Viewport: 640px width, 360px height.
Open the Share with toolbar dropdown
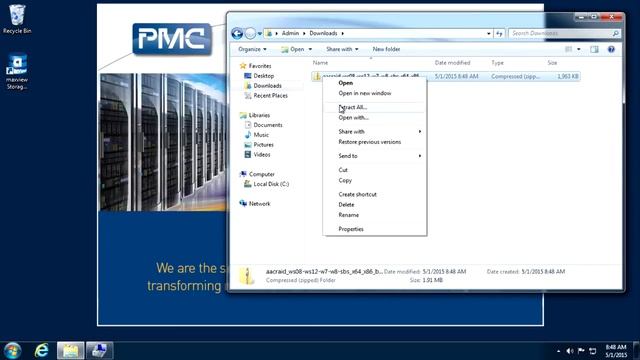click(x=342, y=49)
